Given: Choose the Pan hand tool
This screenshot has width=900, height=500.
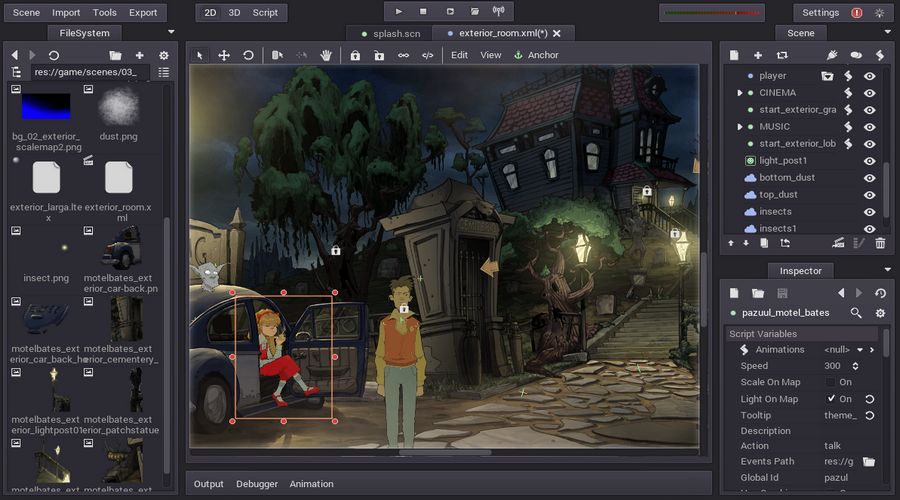Looking at the screenshot, I should click(326, 55).
